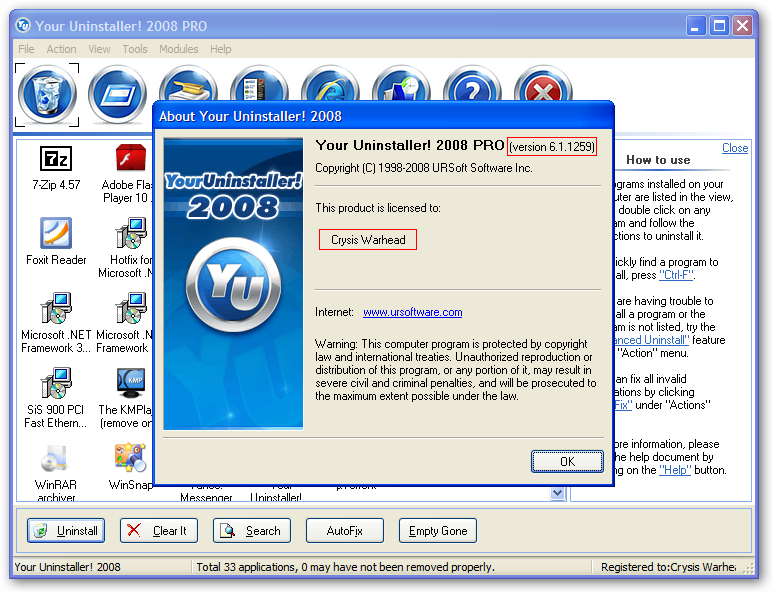The image size is (773, 593).
Task: Open the View menu
Action: tap(99, 49)
